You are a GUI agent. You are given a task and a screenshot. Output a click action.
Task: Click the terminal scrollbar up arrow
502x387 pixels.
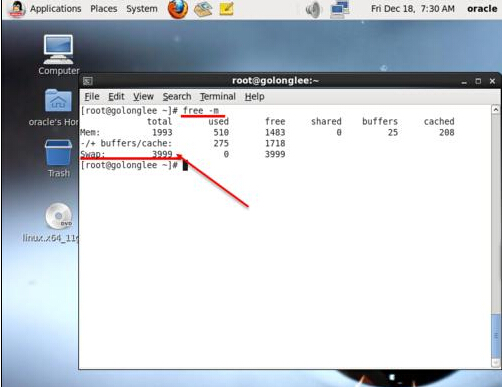click(x=496, y=110)
